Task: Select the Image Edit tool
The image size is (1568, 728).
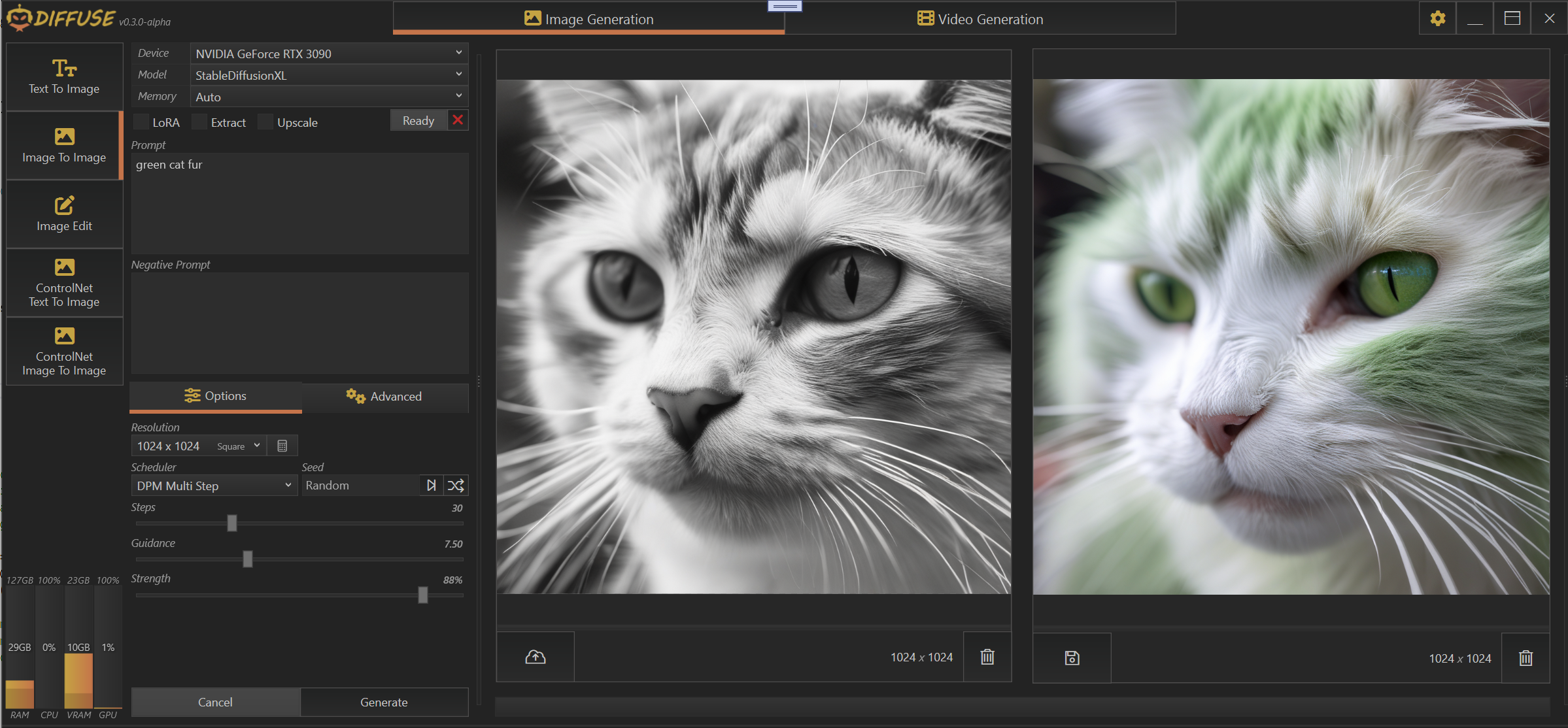Action: click(64, 214)
